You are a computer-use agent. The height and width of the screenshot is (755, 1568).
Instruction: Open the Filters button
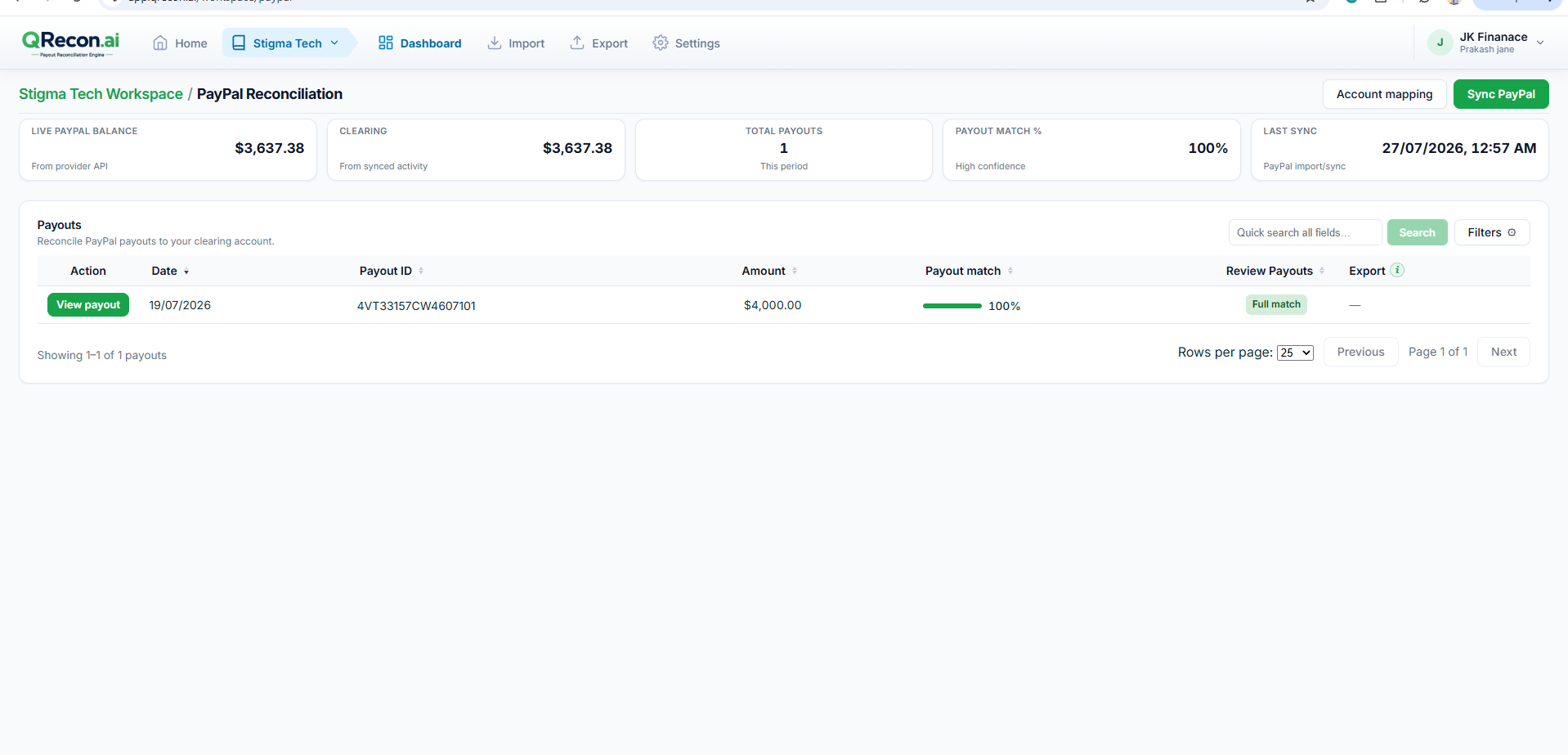pos(1492,232)
